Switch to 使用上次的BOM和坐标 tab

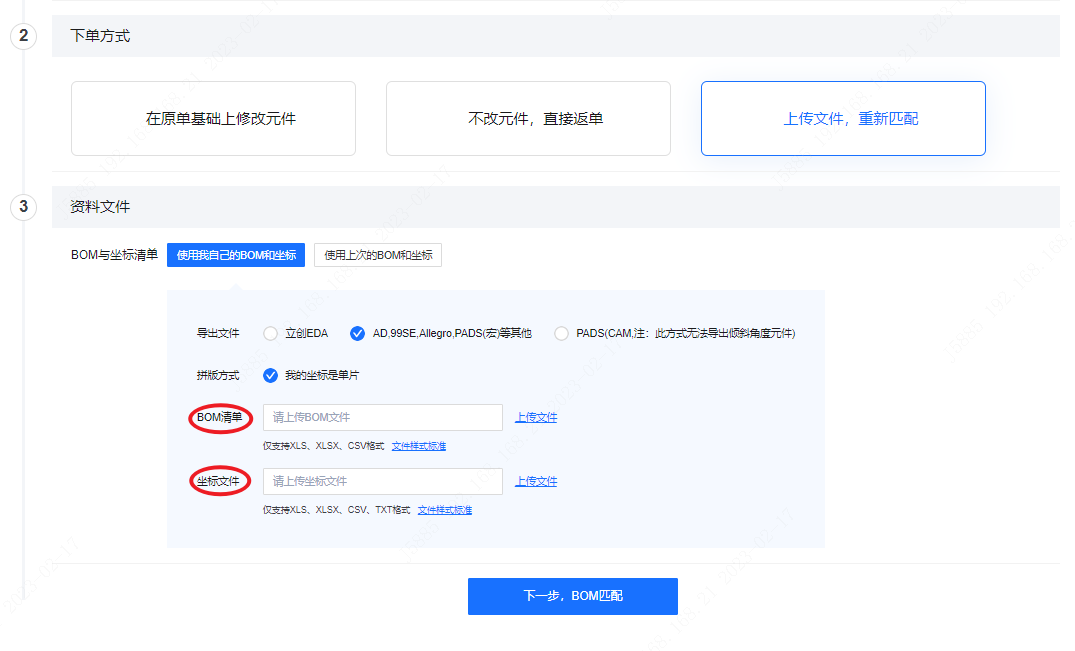(378, 255)
